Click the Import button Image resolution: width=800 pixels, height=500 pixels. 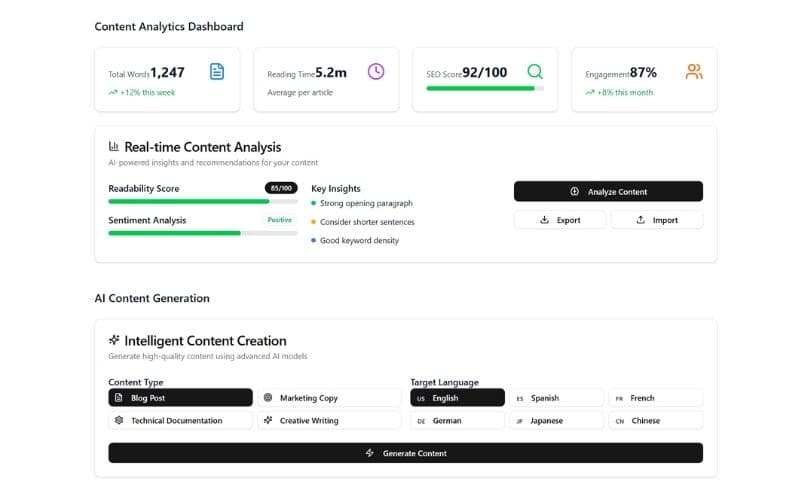pyautogui.click(x=657, y=220)
